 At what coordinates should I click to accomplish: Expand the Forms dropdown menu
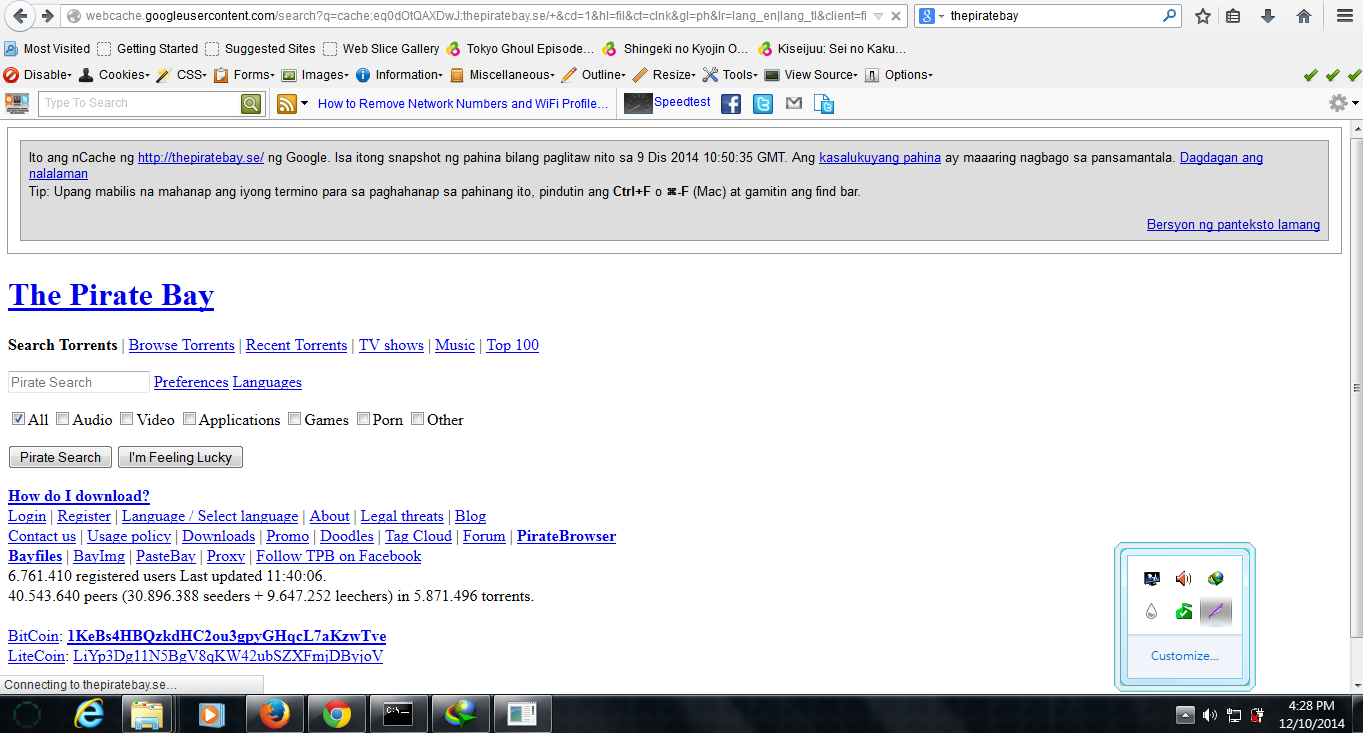point(244,75)
